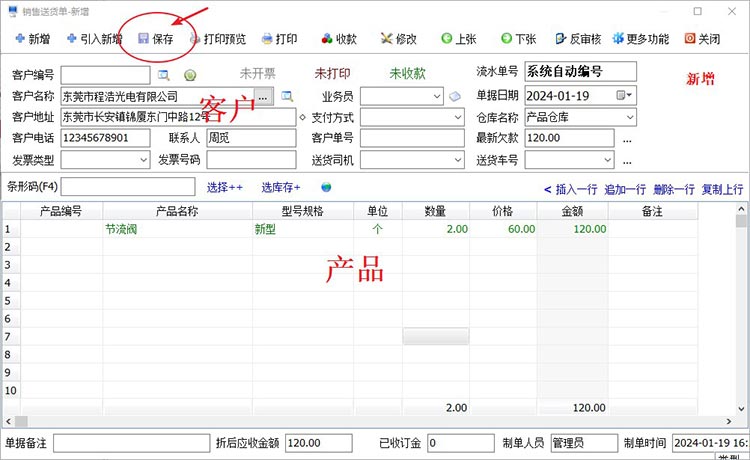Click the eraser icon beside 业务员
Screen dimensions: 750x460
[454, 97]
